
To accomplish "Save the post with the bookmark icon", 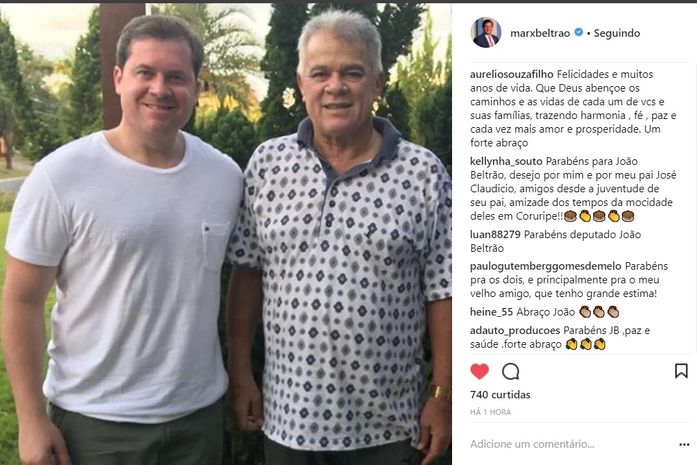I will [681, 371].
